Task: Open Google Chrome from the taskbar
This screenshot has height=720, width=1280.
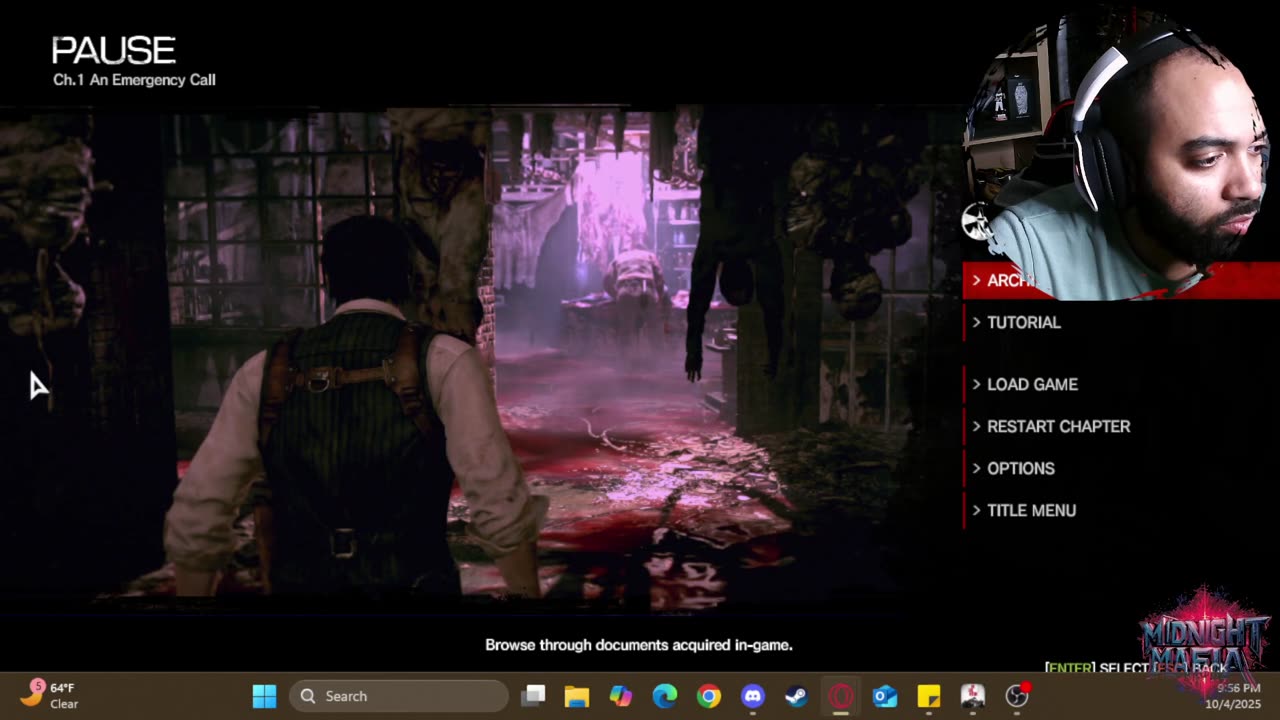Action: pyautogui.click(x=709, y=696)
